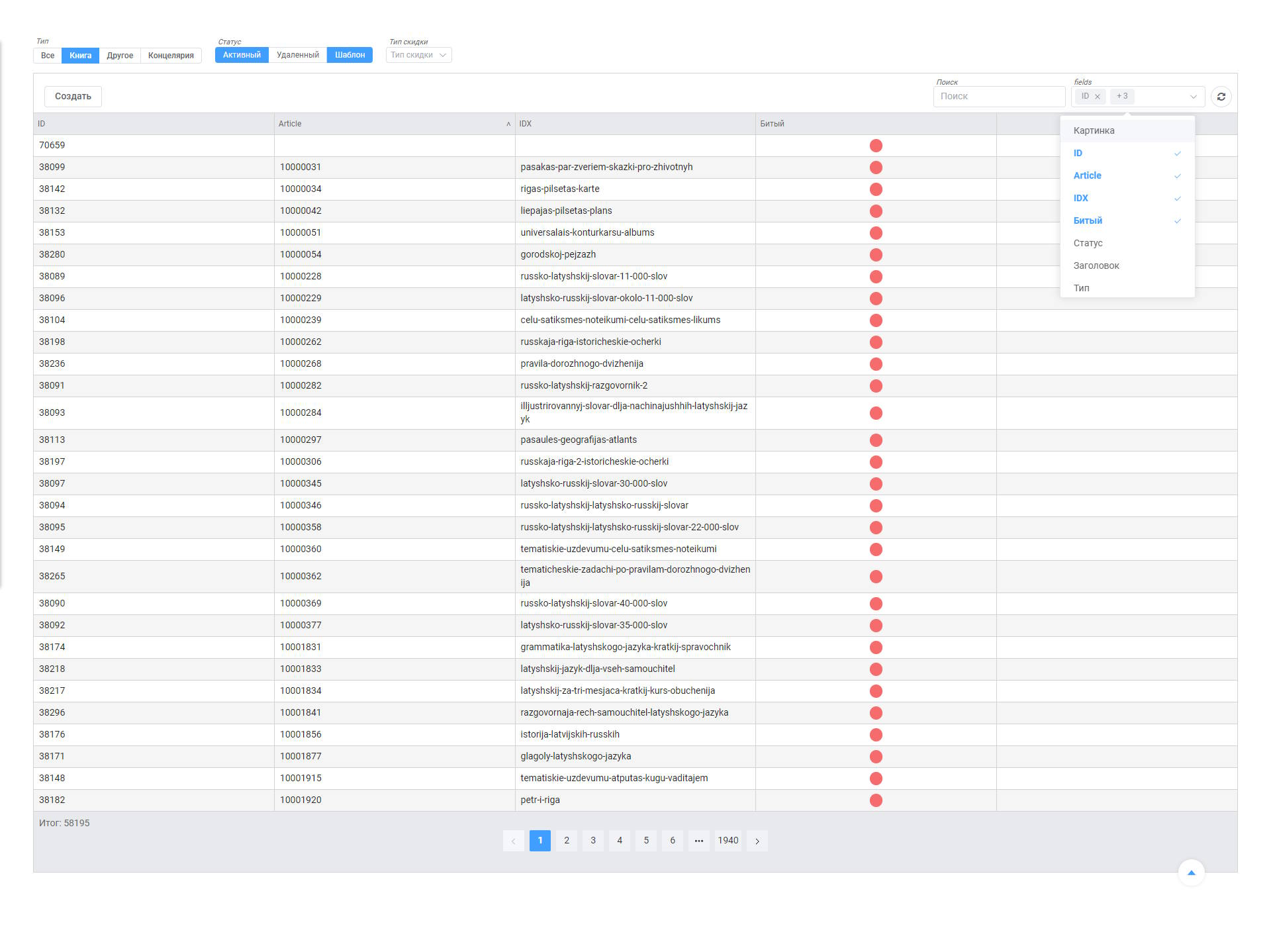The image size is (1271, 952).
Task: Disable the IDX field checkmark
Action: (1178, 198)
